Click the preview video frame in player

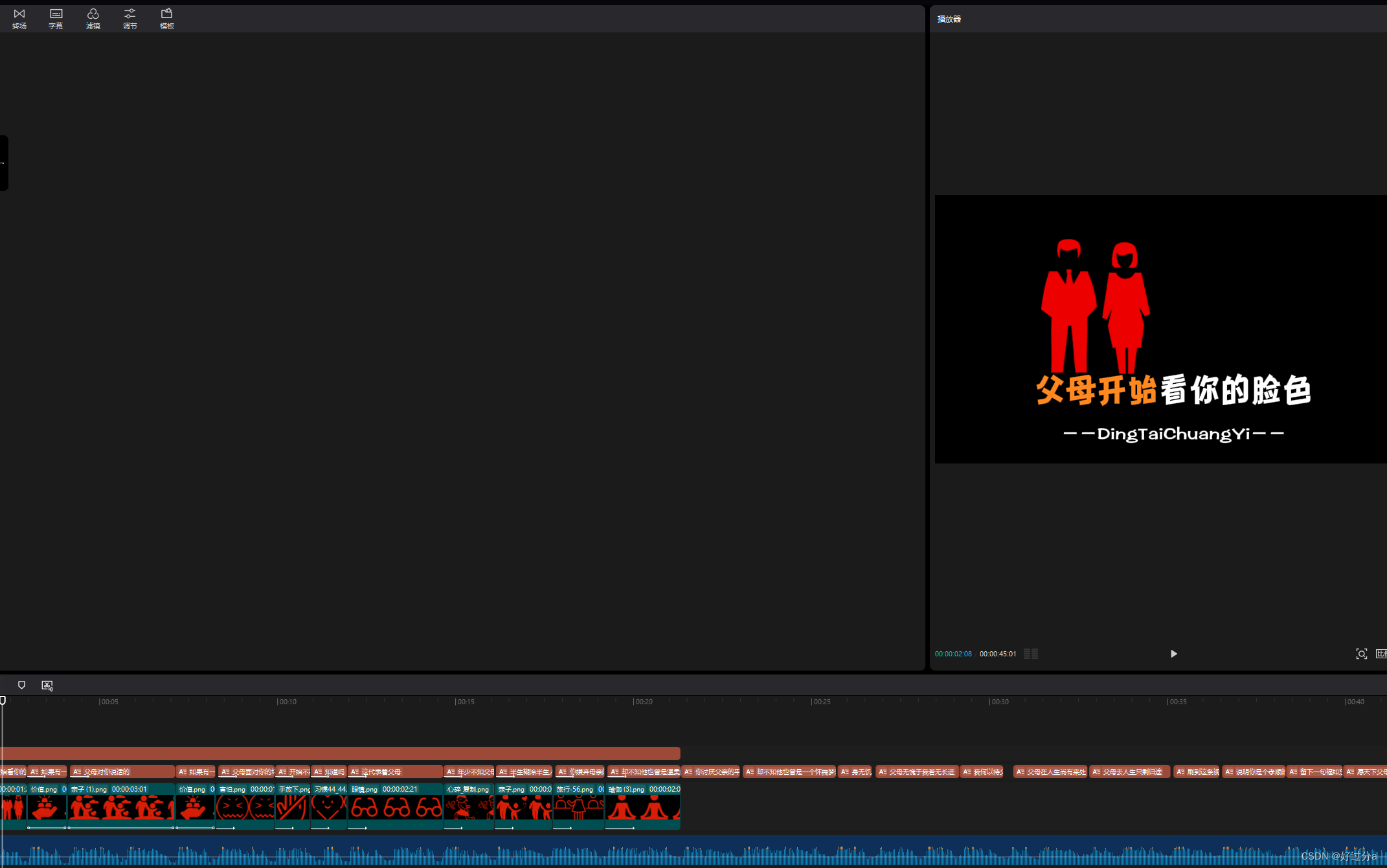coord(1160,329)
